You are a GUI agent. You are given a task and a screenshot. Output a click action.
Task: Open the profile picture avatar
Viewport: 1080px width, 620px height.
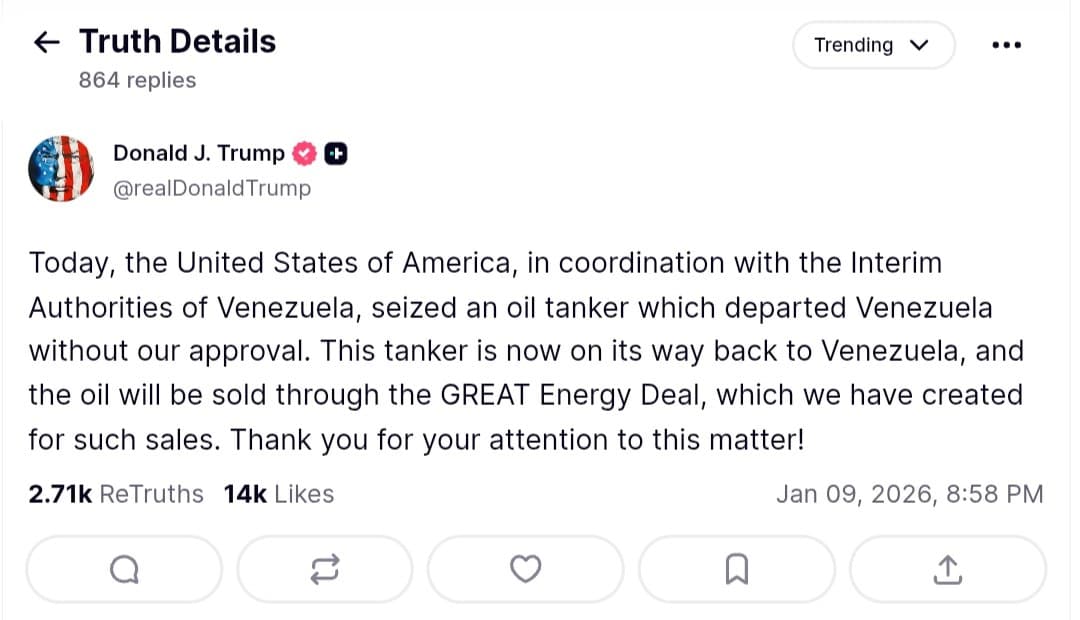pos(61,168)
